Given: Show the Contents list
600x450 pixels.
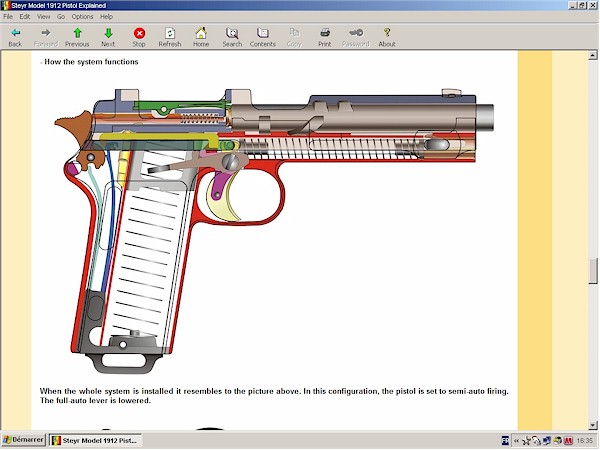Looking at the screenshot, I should [x=263, y=37].
